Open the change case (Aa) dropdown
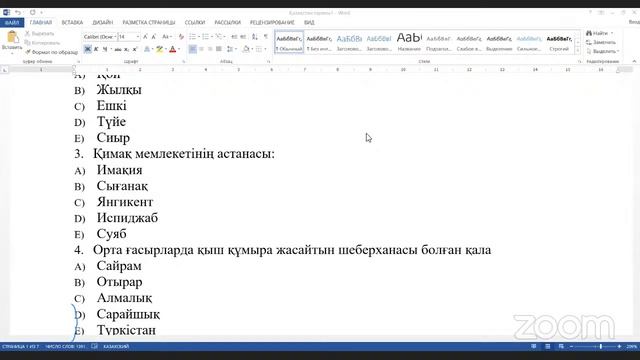This screenshot has width=640, height=360. point(167,37)
